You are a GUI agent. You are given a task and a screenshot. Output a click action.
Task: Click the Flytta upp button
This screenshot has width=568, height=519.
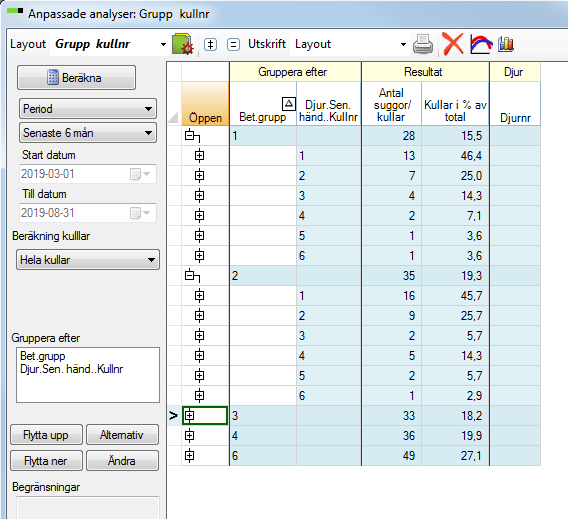click(x=46, y=435)
